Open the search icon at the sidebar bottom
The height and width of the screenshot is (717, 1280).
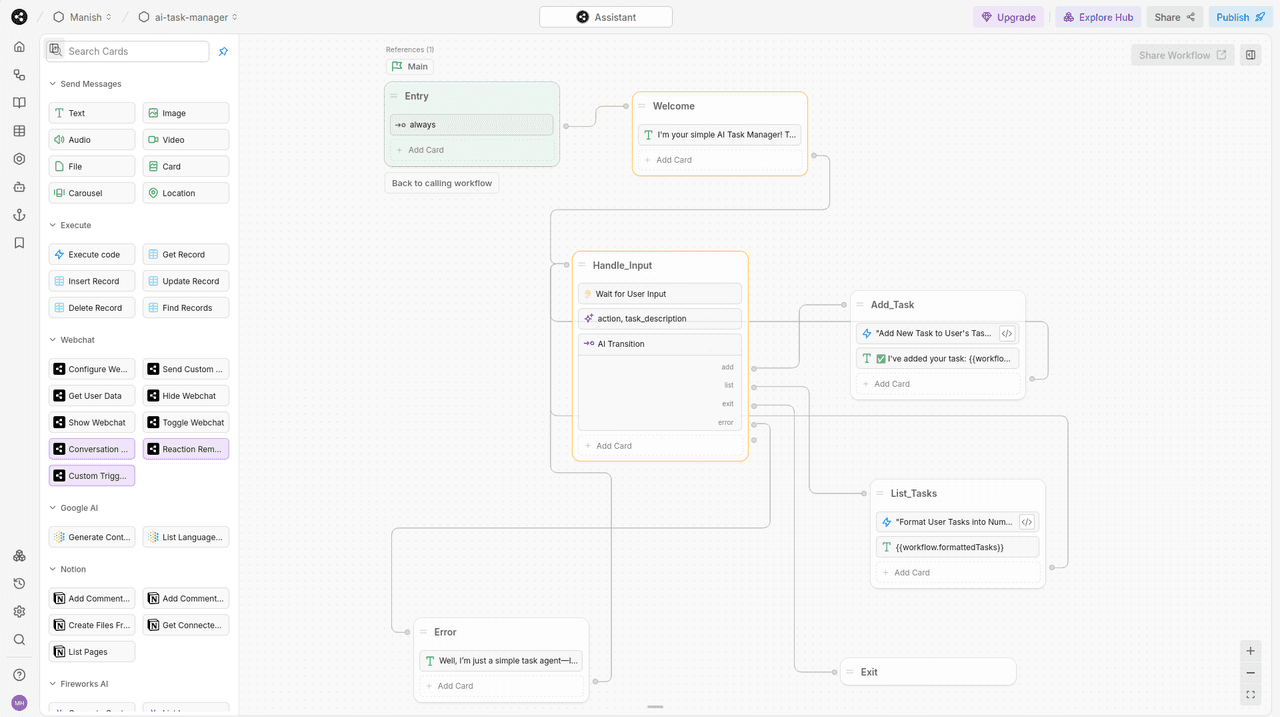(x=18, y=639)
